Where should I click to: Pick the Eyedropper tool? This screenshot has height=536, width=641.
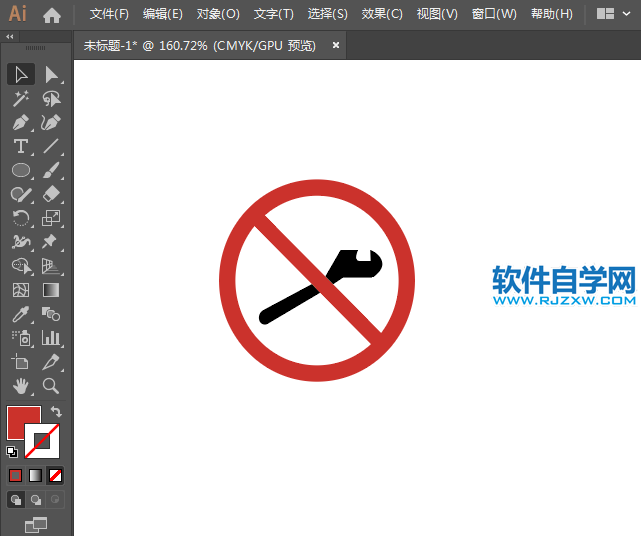[21, 314]
